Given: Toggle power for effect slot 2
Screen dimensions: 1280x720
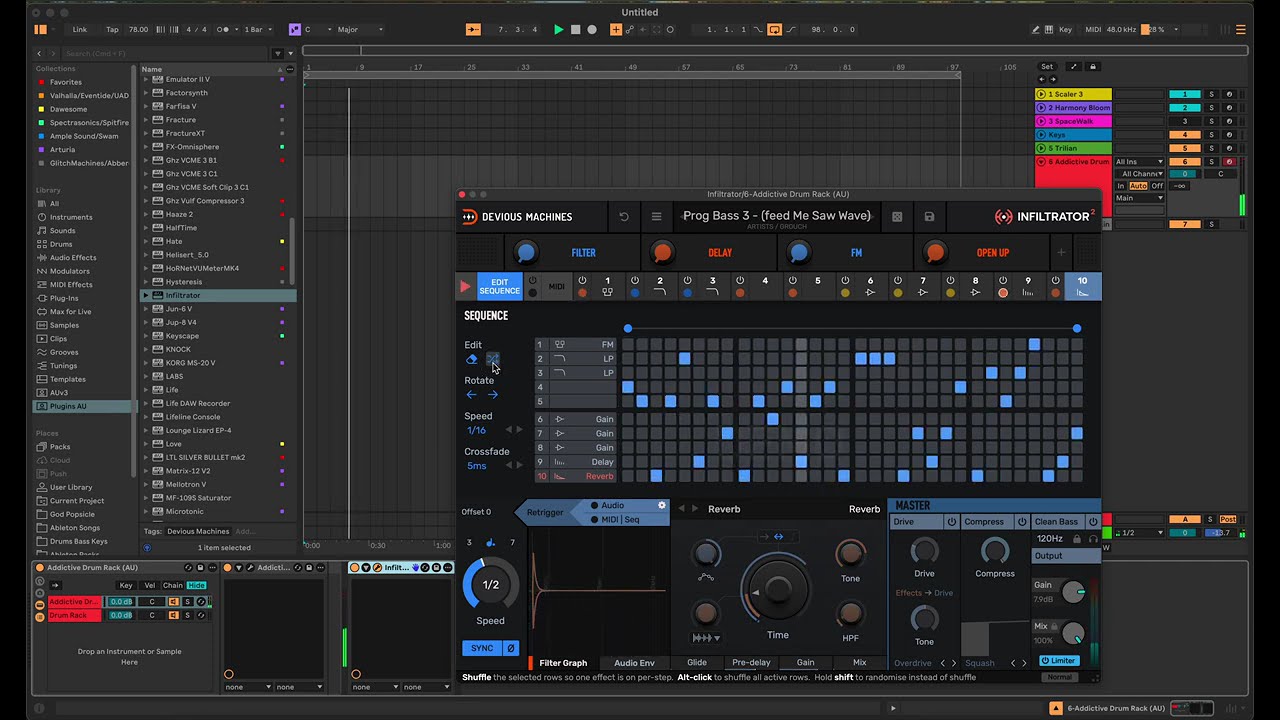Looking at the screenshot, I should point(634,281).
